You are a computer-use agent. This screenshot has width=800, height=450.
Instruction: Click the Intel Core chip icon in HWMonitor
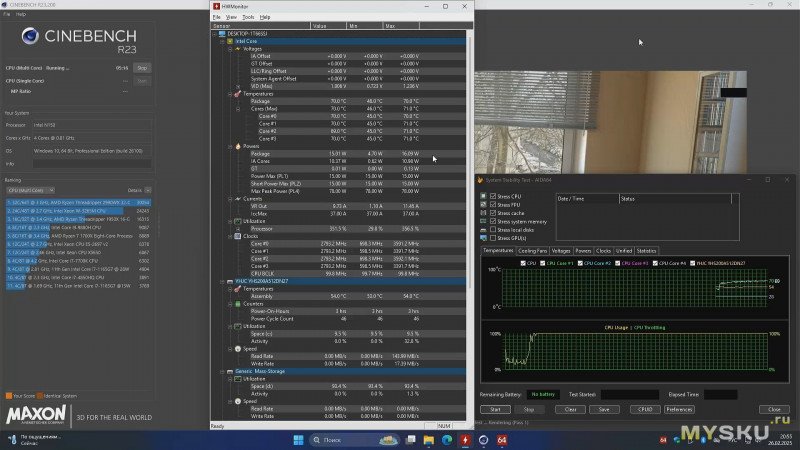pyautogui.click(x=230, y=41)
